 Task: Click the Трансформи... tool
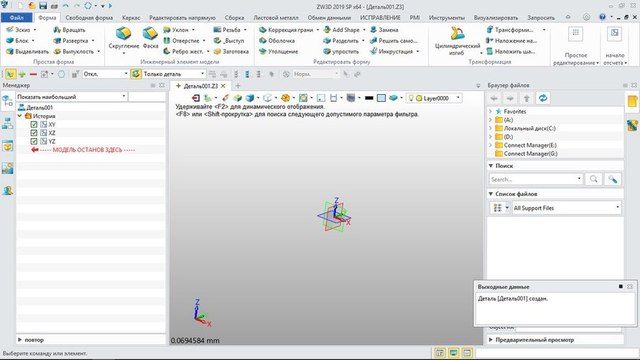point(510,30)
